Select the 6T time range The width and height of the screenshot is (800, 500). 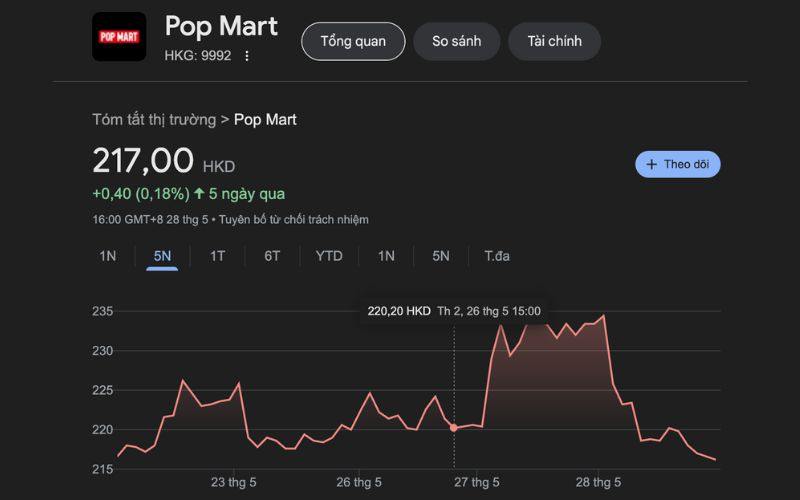tap(272, 256)
